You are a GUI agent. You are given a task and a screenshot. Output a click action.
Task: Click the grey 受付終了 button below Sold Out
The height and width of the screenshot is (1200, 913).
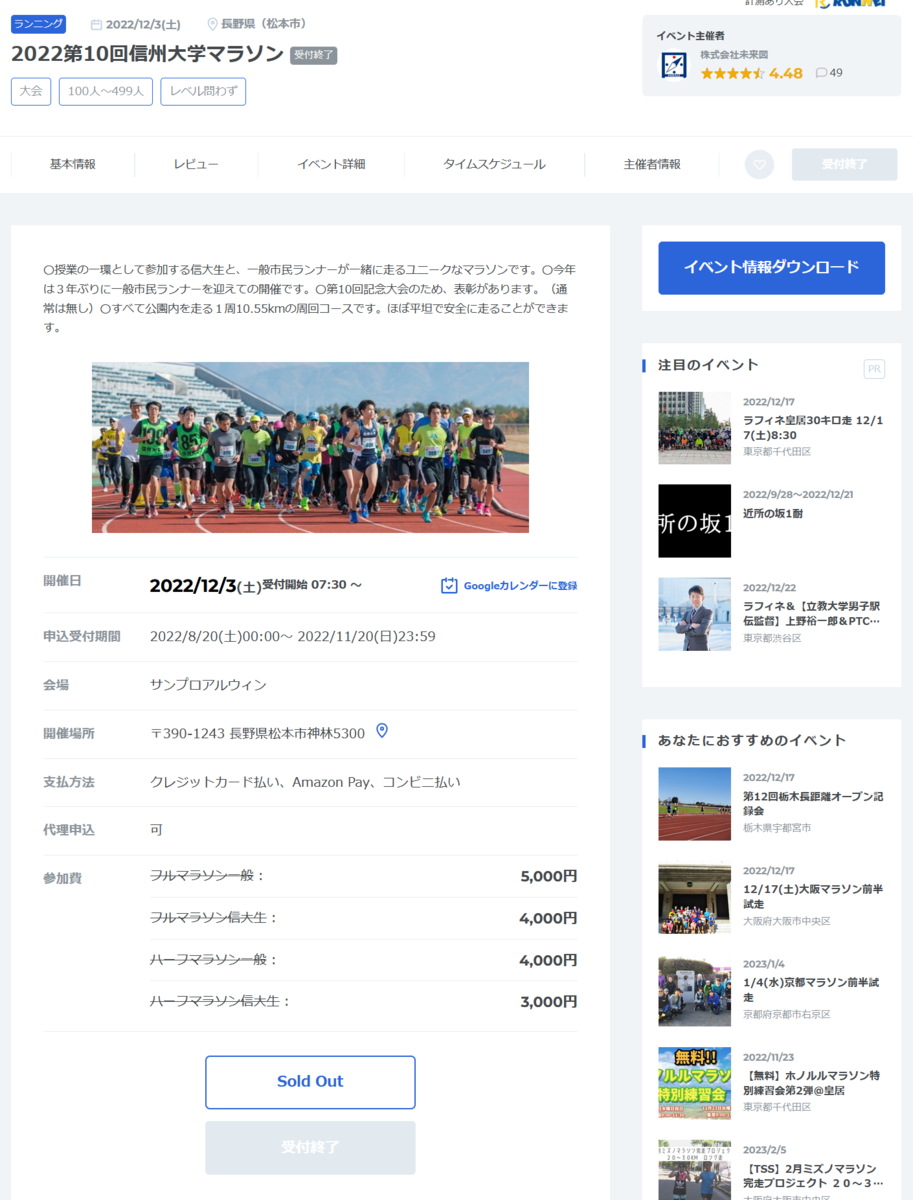tap(310, 1147)
